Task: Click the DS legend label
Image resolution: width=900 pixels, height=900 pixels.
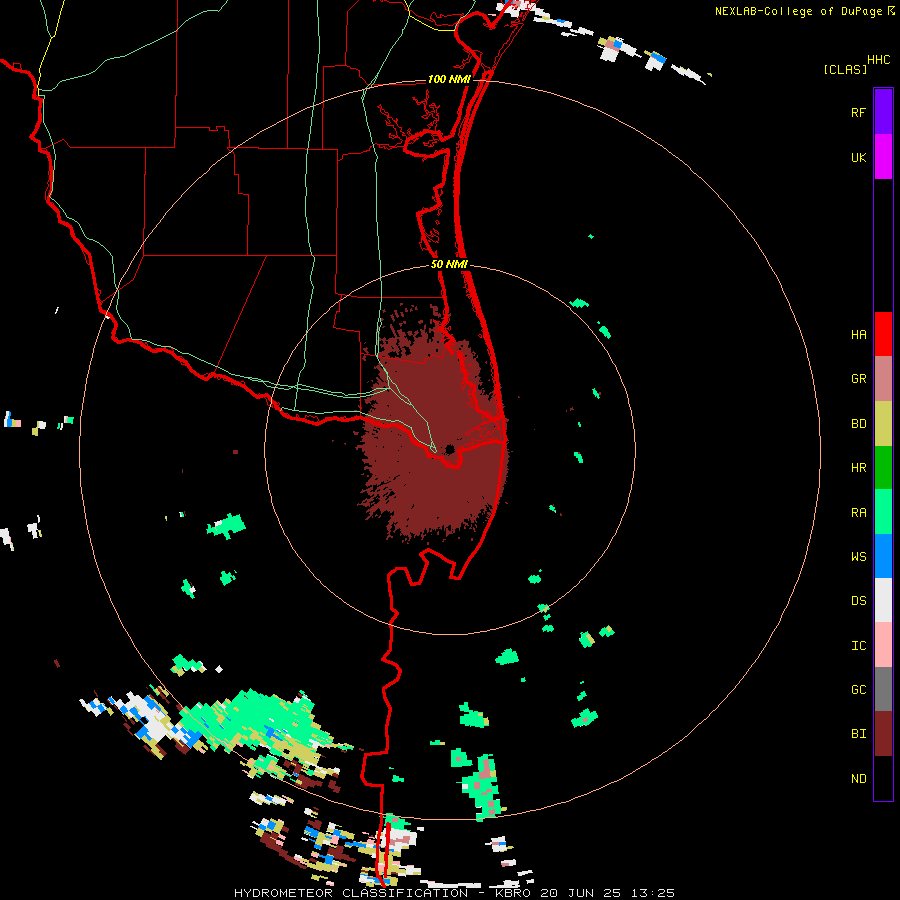Action: coord(858,601)
